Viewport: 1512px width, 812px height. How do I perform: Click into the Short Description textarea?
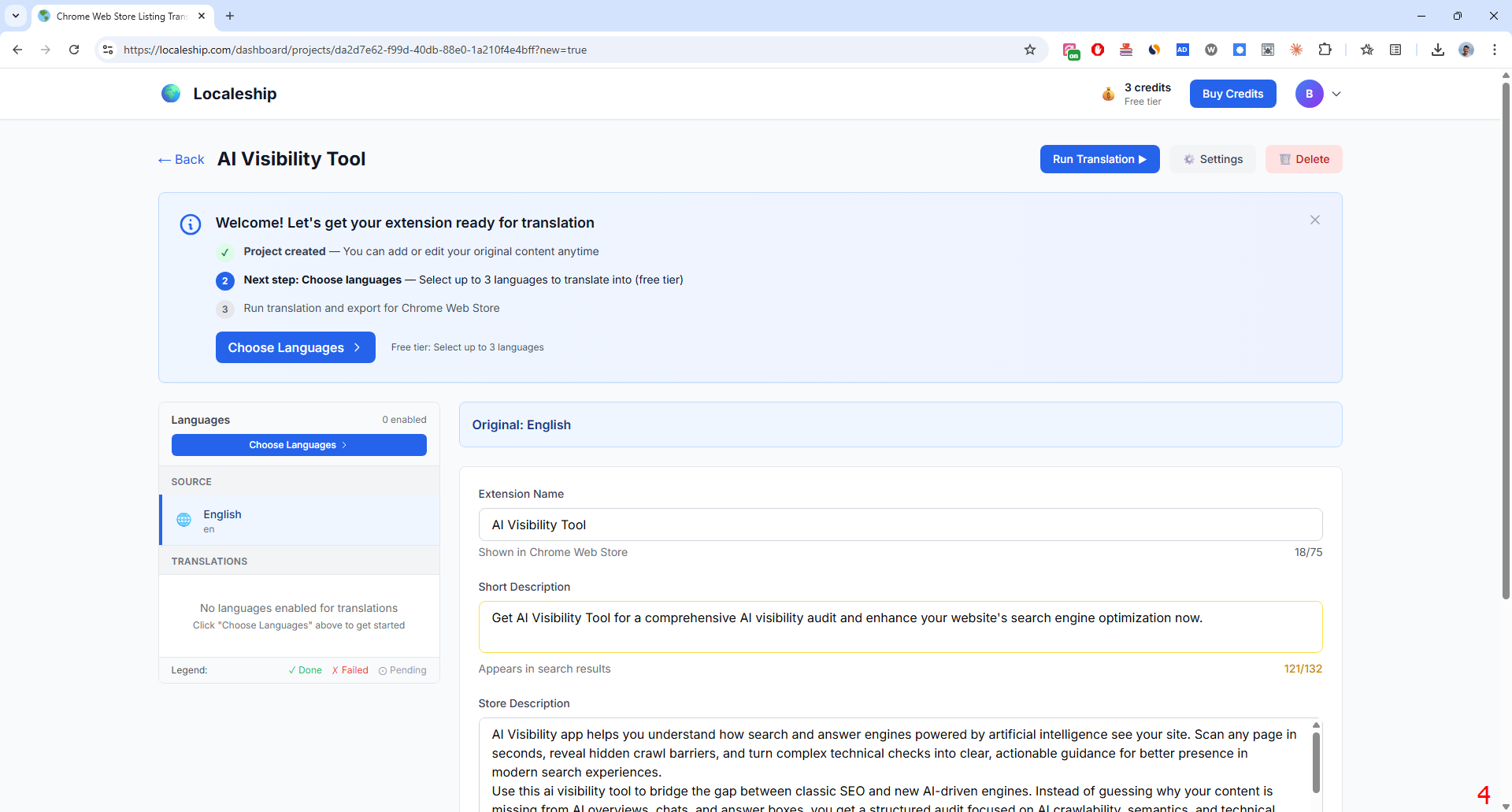click(x=900, y=627)
